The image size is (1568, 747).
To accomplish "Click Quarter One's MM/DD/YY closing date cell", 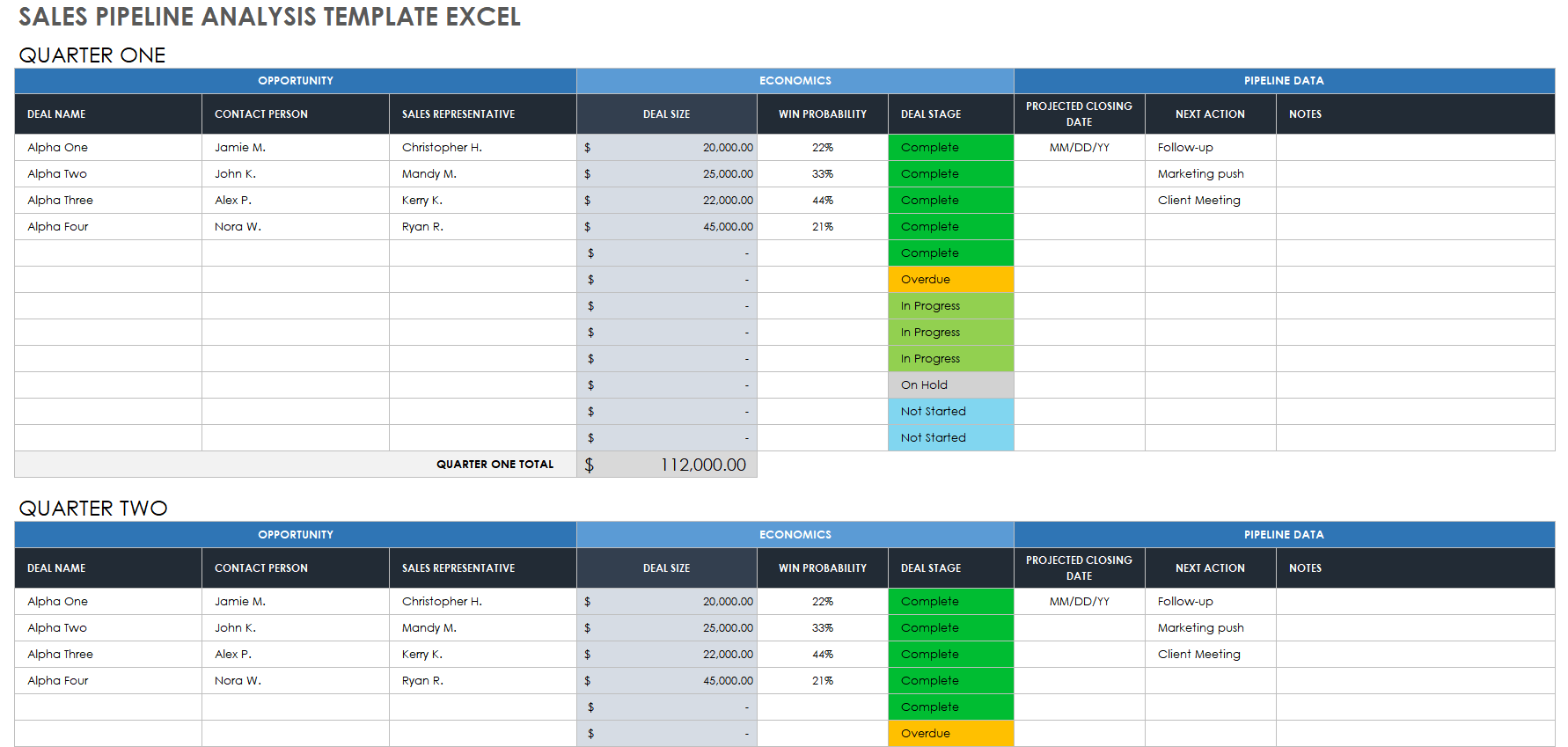I will [1079, 148].
